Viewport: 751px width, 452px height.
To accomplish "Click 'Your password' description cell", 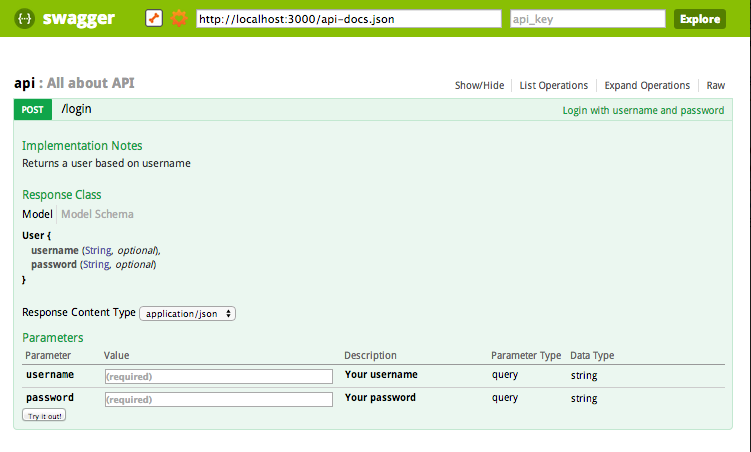I will 380,397.
